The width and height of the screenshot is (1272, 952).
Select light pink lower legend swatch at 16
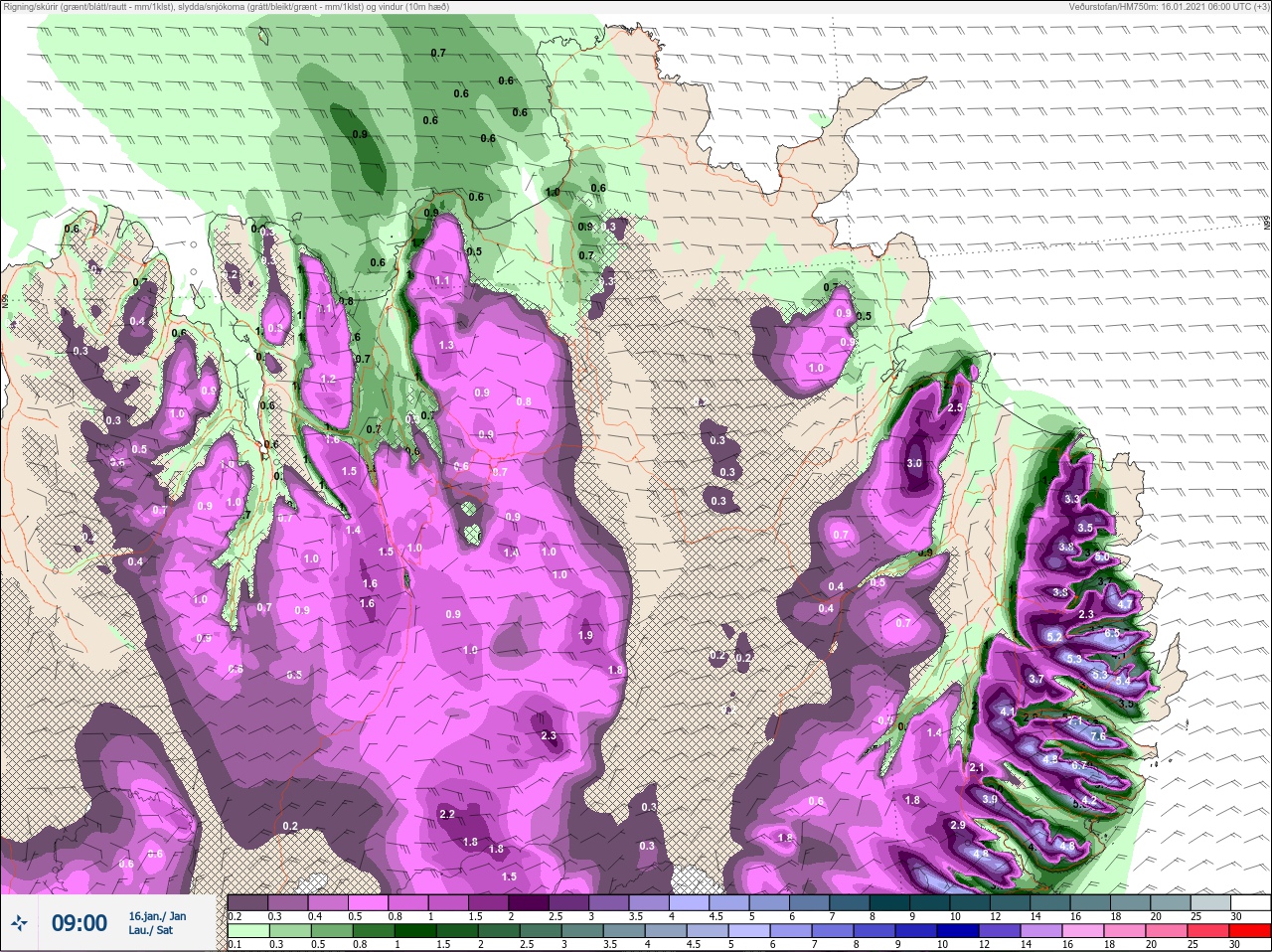[1084, 931]
